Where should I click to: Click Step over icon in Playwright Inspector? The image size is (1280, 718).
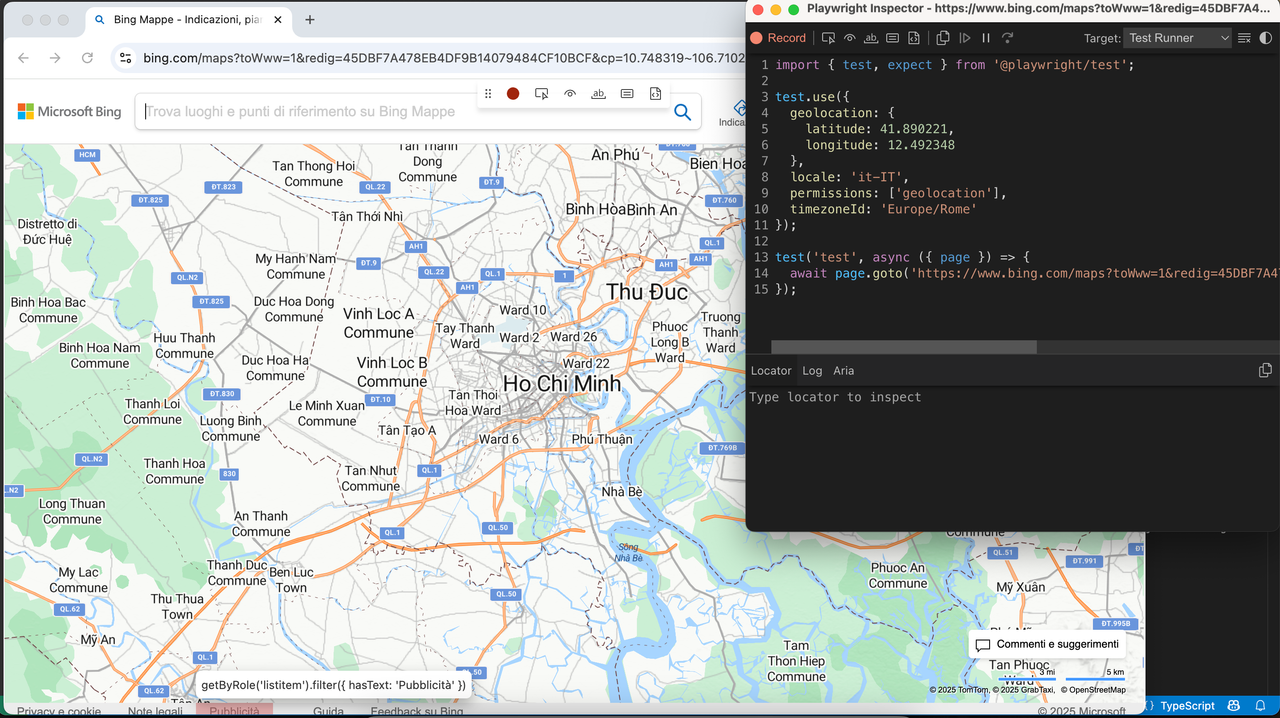(x=1008, y=38)
